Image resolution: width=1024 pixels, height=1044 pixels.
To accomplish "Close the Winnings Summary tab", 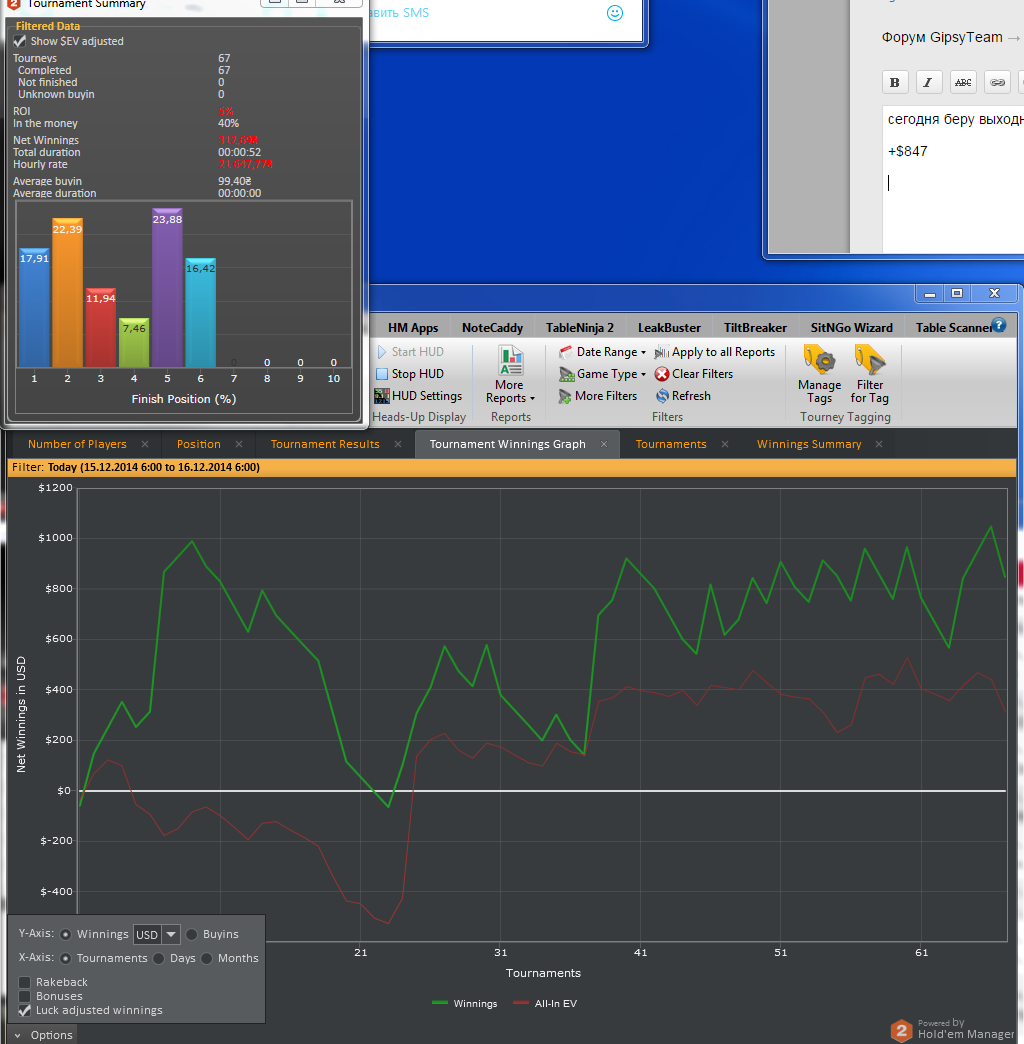I will click(879, 444).
